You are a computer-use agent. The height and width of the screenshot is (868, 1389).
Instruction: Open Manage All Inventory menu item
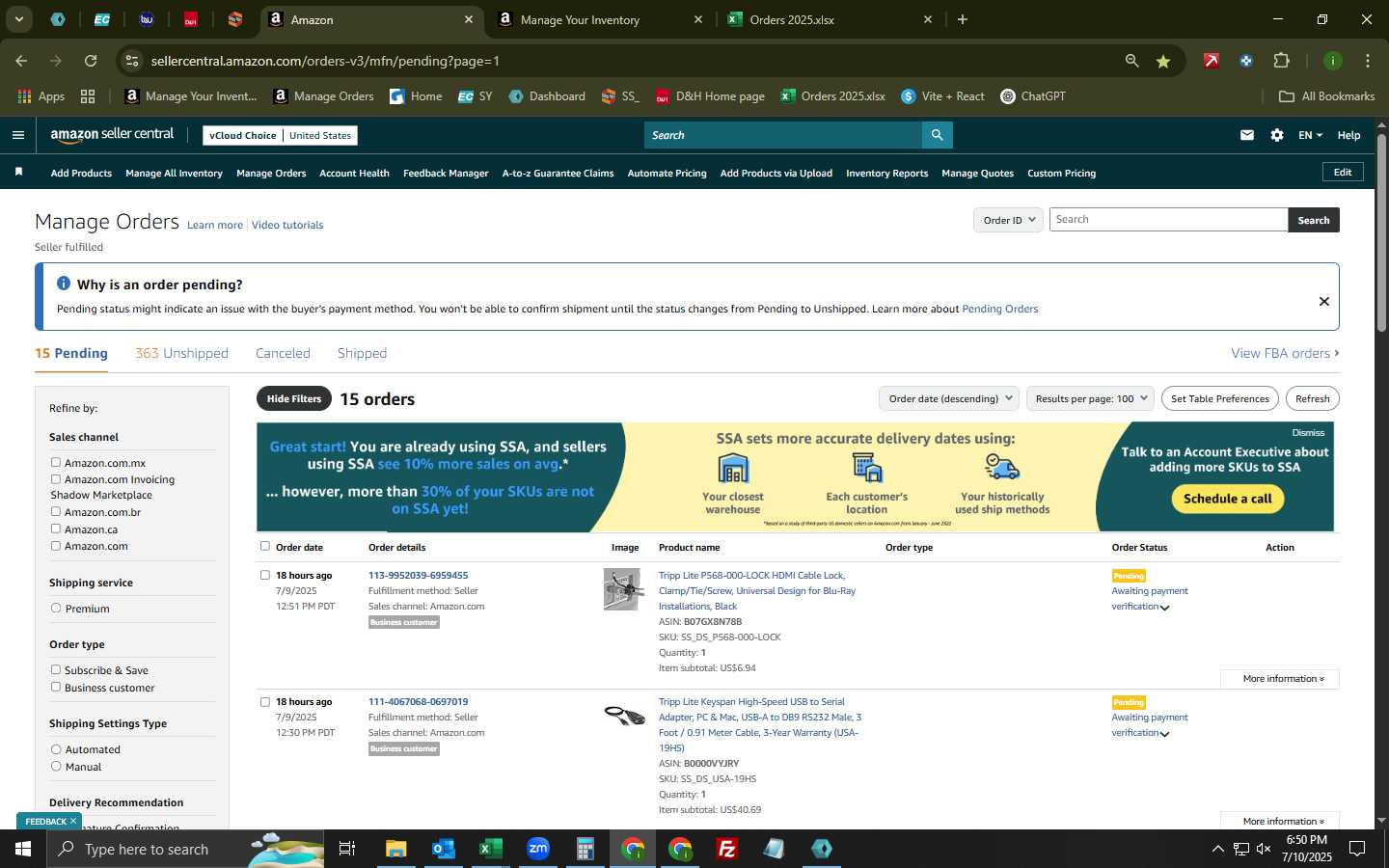click(x=174, y=174)
